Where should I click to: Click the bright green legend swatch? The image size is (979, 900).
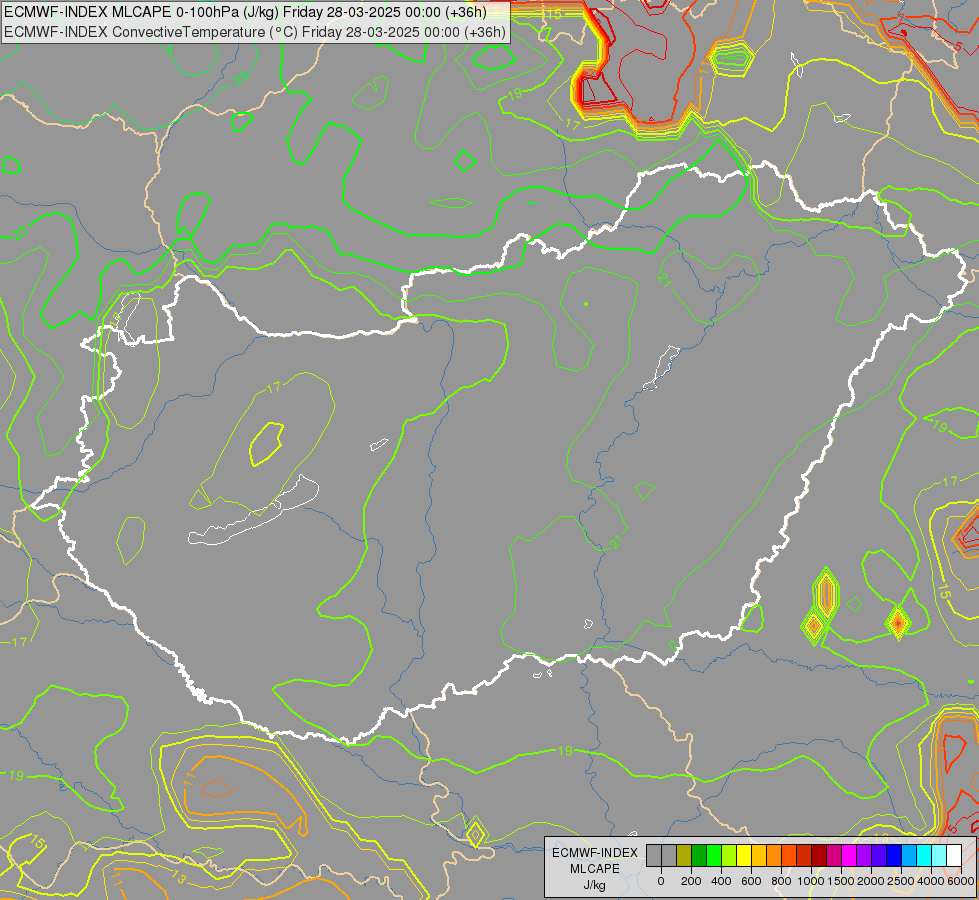point(714,855)
